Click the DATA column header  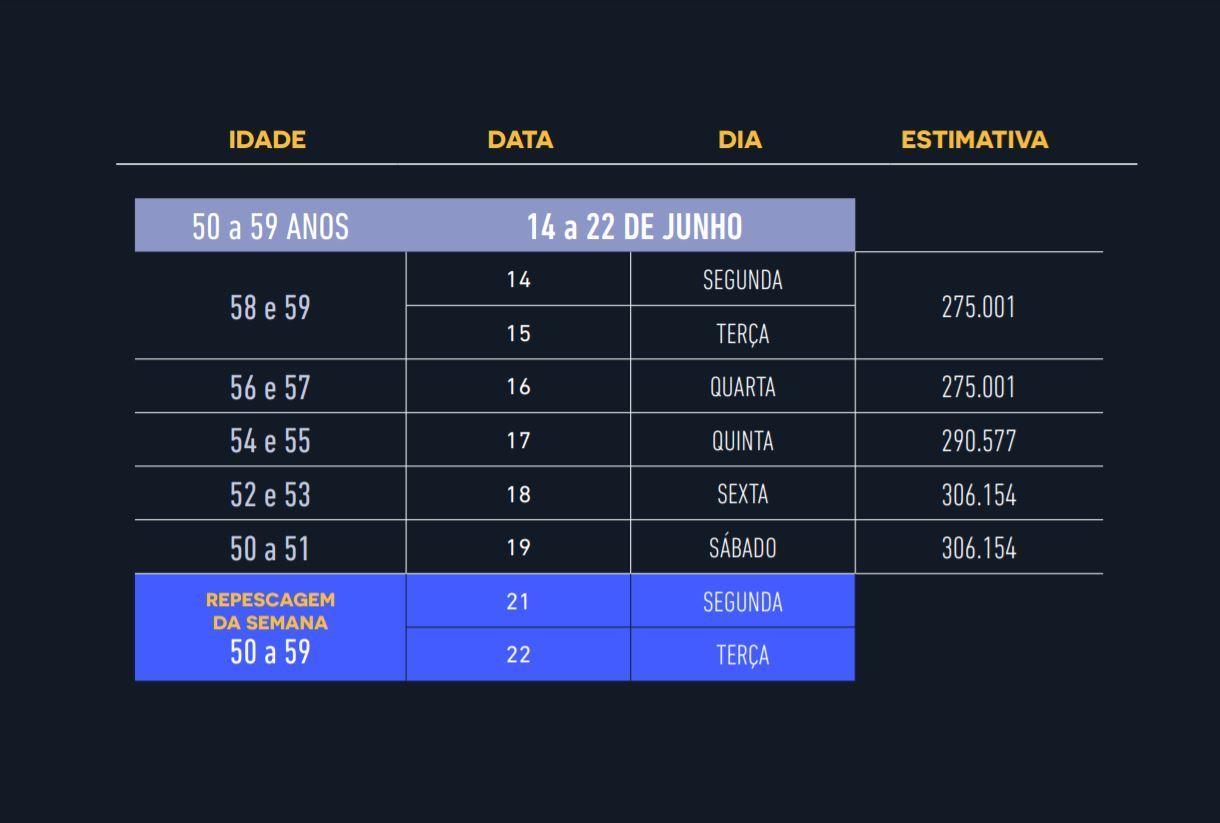click(520, 140)
